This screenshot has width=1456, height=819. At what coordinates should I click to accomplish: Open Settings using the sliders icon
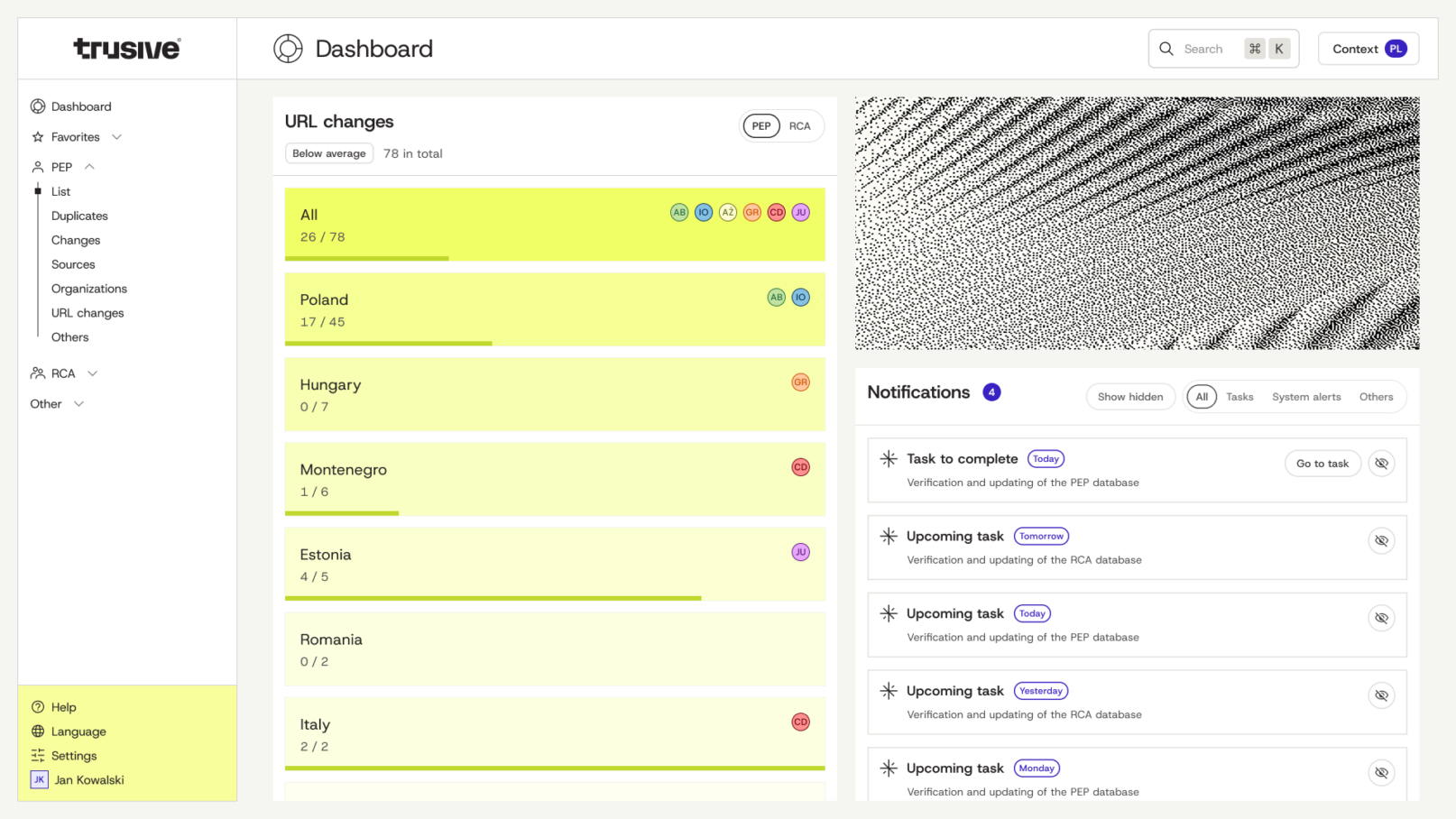point(38,756)
